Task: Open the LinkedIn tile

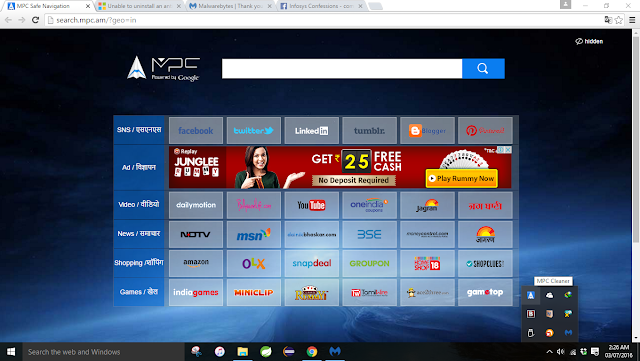Action: point(312,131)
